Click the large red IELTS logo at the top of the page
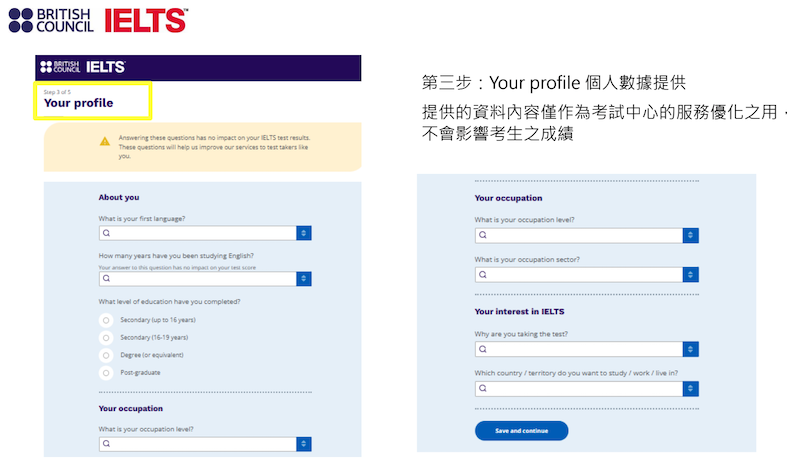800x461 pixels. tap(146, 20)
